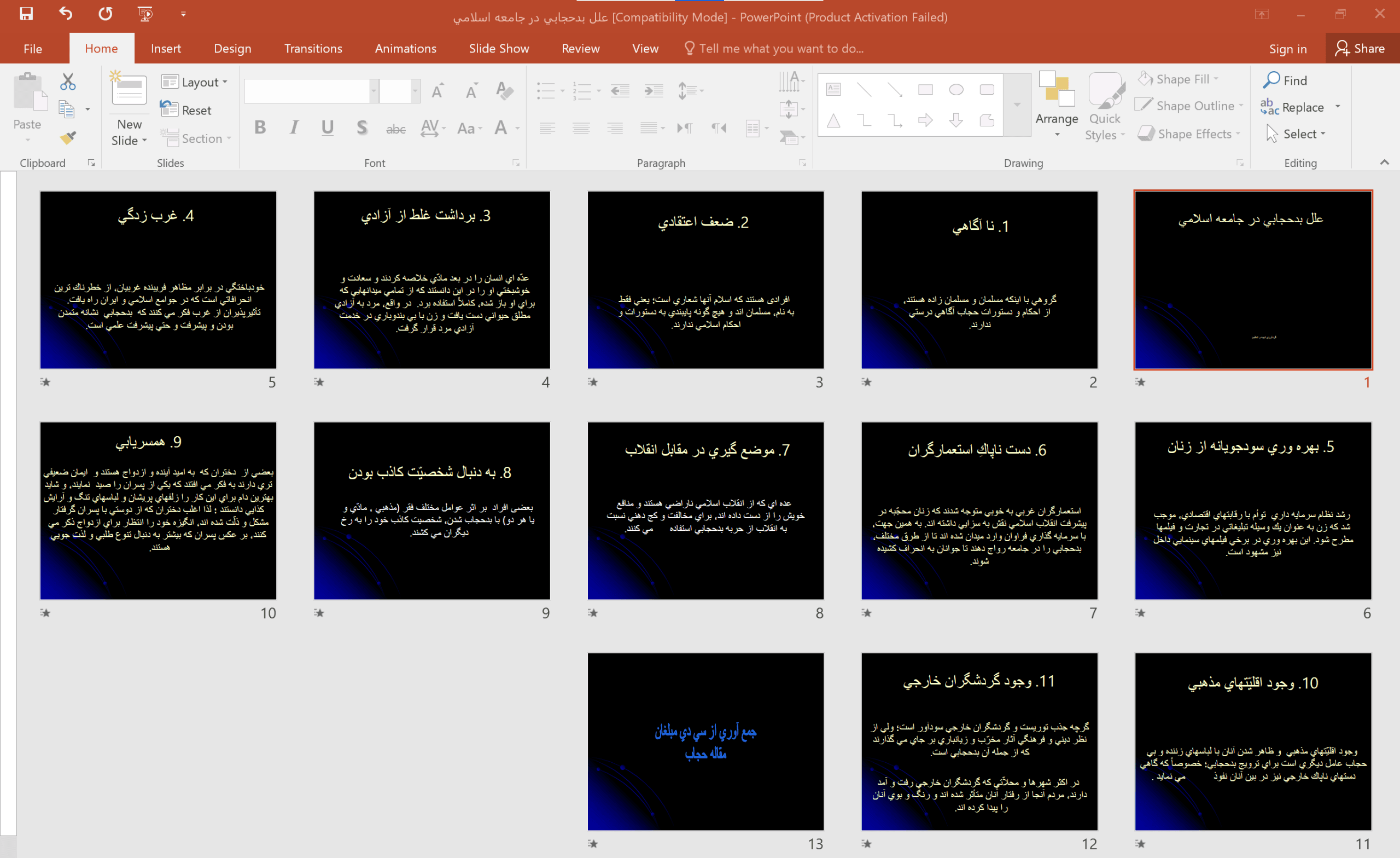Click the Copy icon
1400x858 pixels.
(x=67, y=108)
